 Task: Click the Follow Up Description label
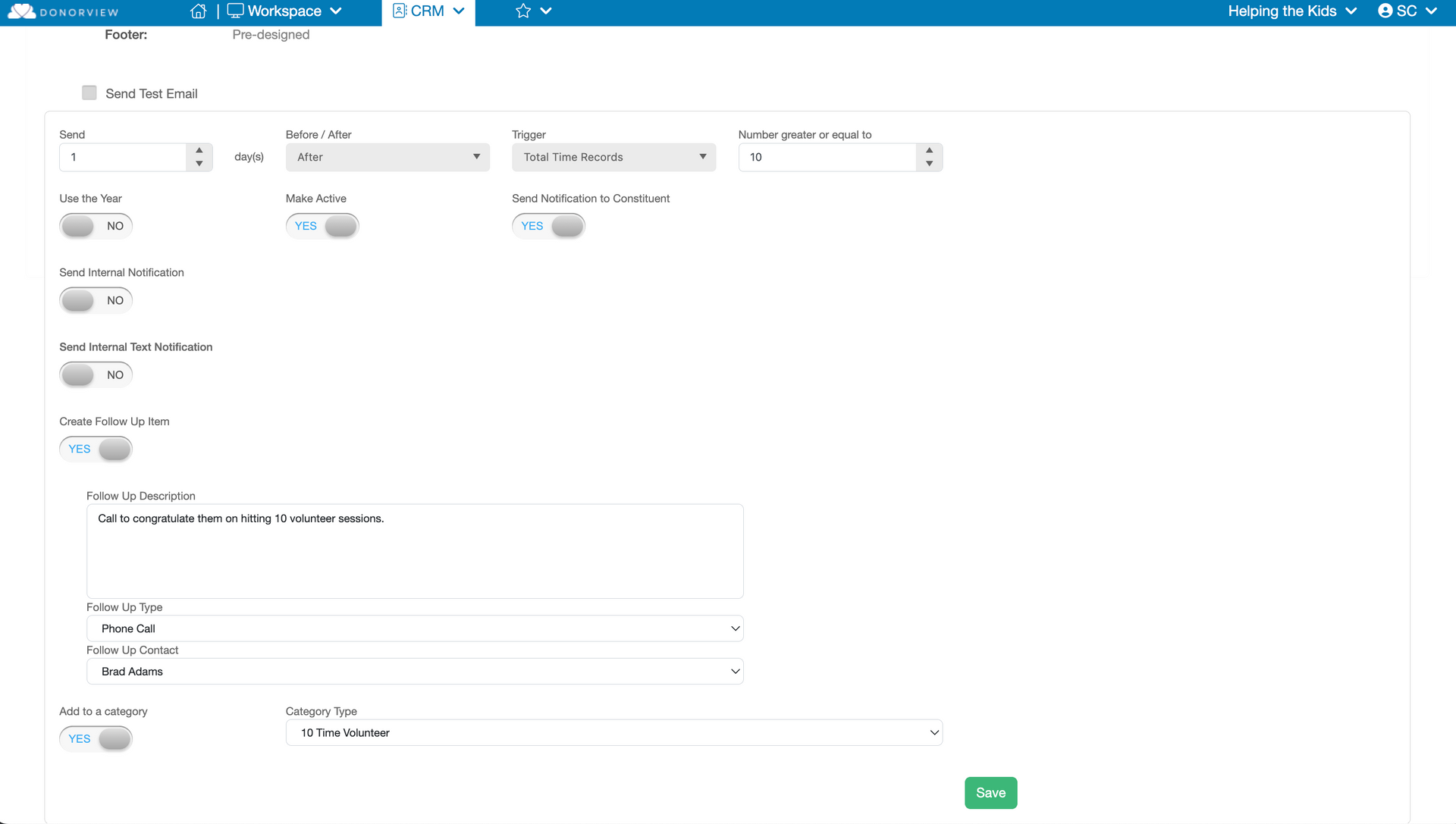[x=141, y=496]
